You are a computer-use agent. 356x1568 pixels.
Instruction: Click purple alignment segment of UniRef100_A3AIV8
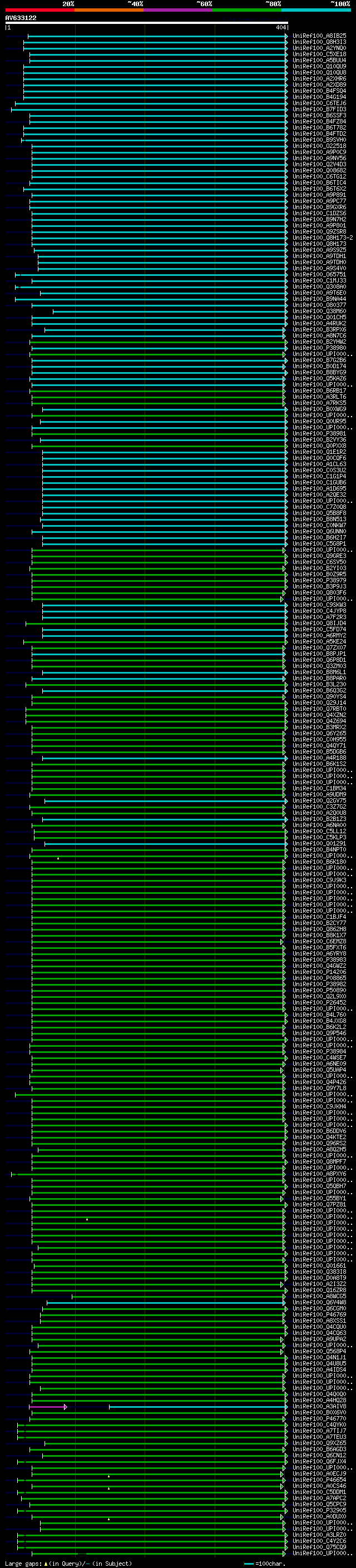(x=47, y=1407)
